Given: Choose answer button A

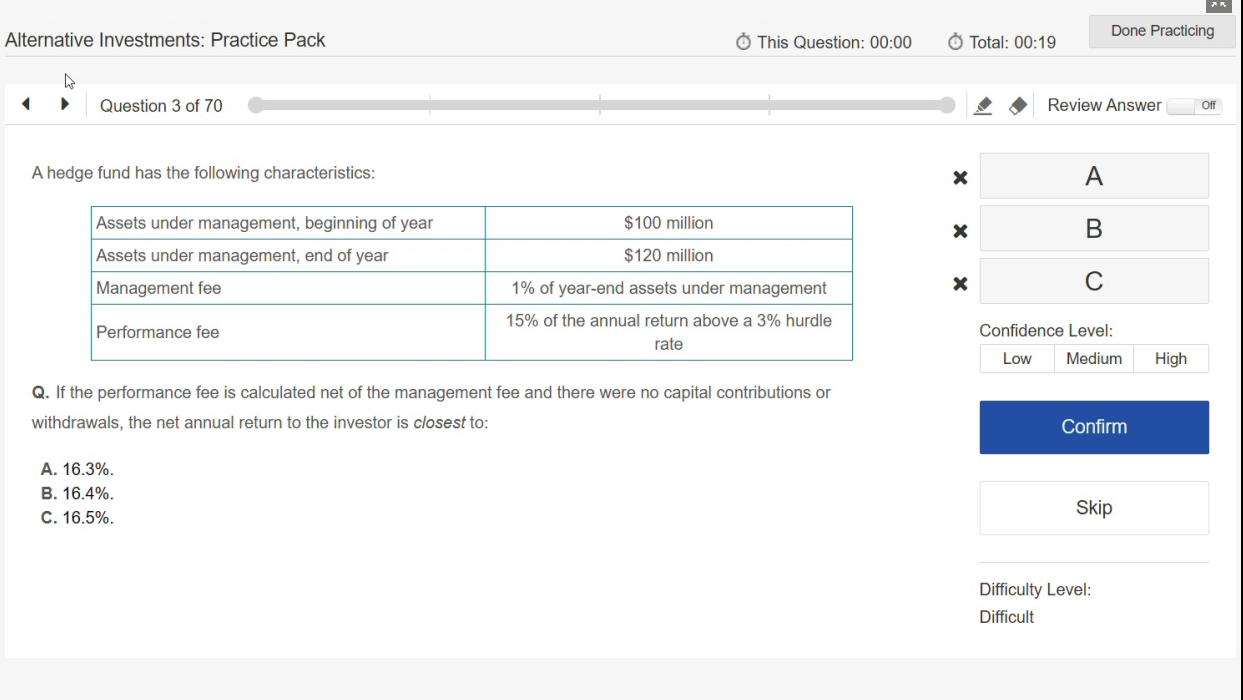Looking at the screenshot, I should (1093, 176).
